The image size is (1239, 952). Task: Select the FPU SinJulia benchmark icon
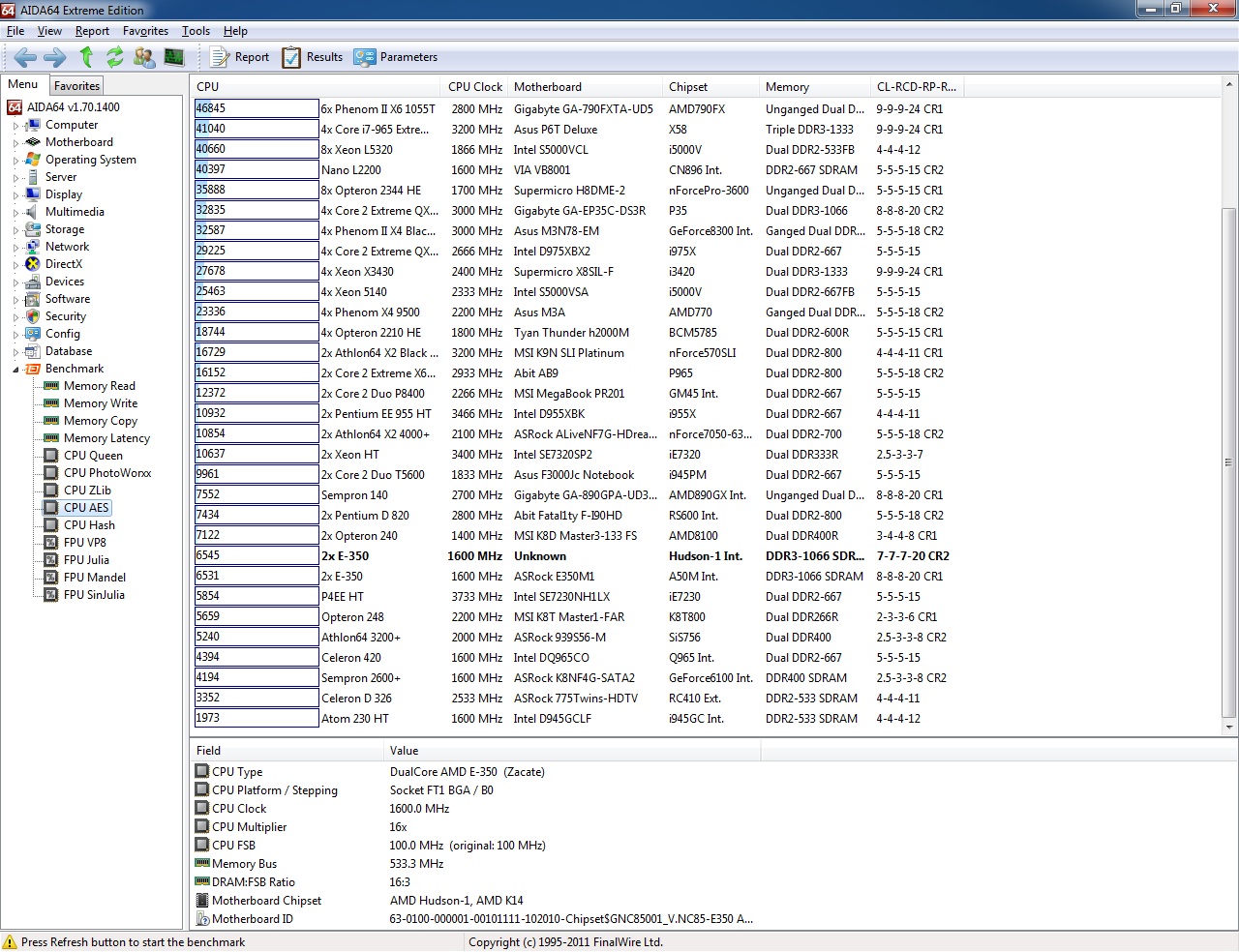click(51, 595)
